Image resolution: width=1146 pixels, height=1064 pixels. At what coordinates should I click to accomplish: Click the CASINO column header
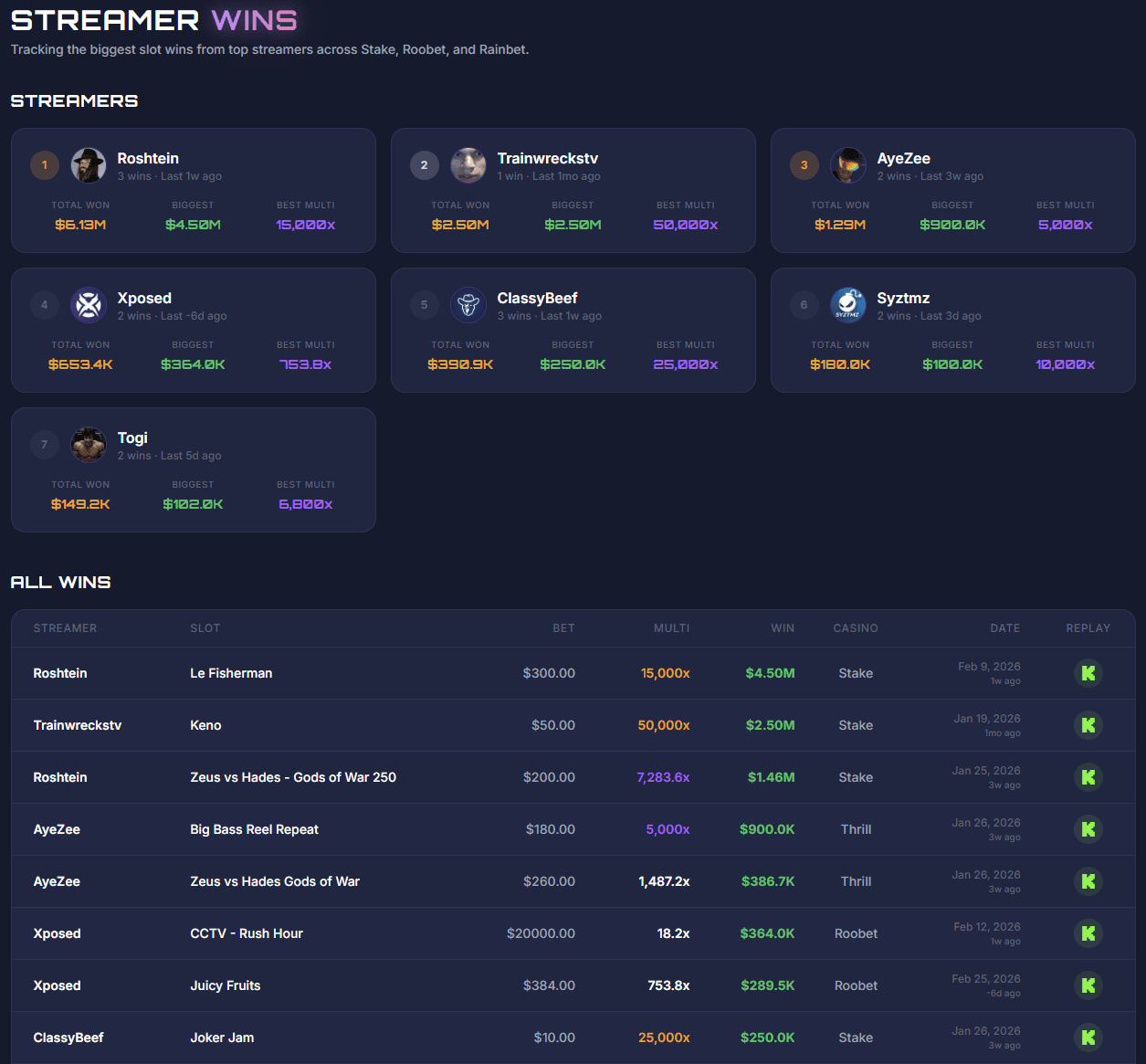tap(856, 628)
